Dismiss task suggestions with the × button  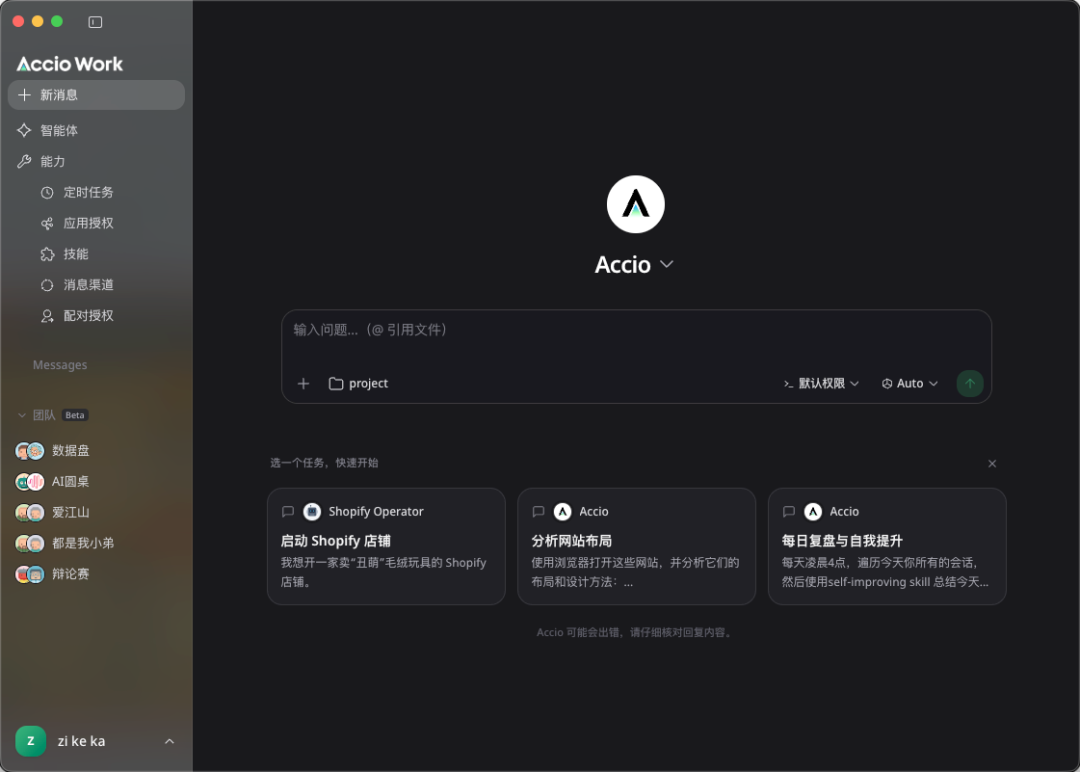992,464
